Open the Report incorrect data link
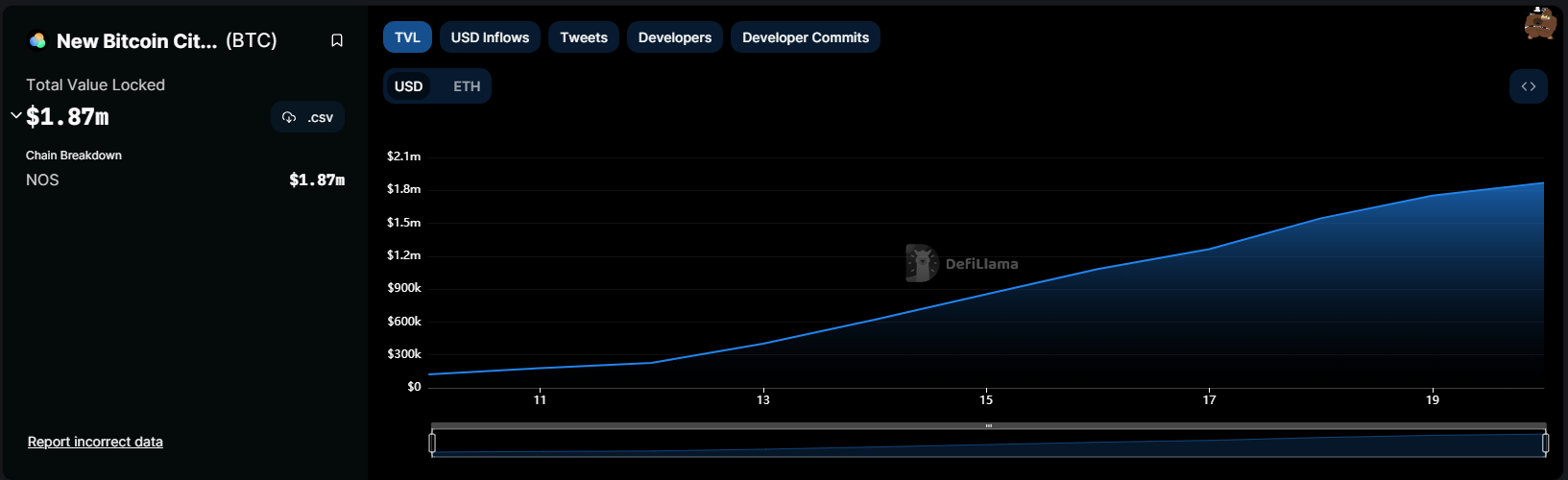Screen dimensions: 1568x480 [95, 442]
